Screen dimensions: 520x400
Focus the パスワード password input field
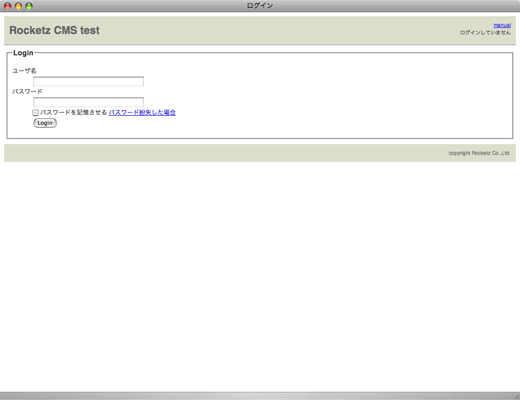click(x=88, y=102)
